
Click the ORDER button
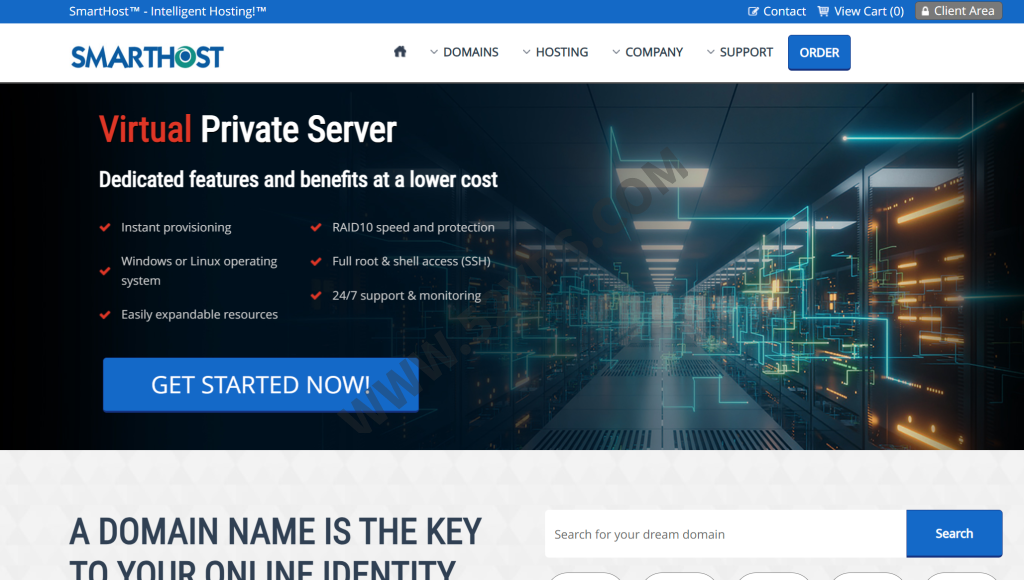(x=819, y=52)
